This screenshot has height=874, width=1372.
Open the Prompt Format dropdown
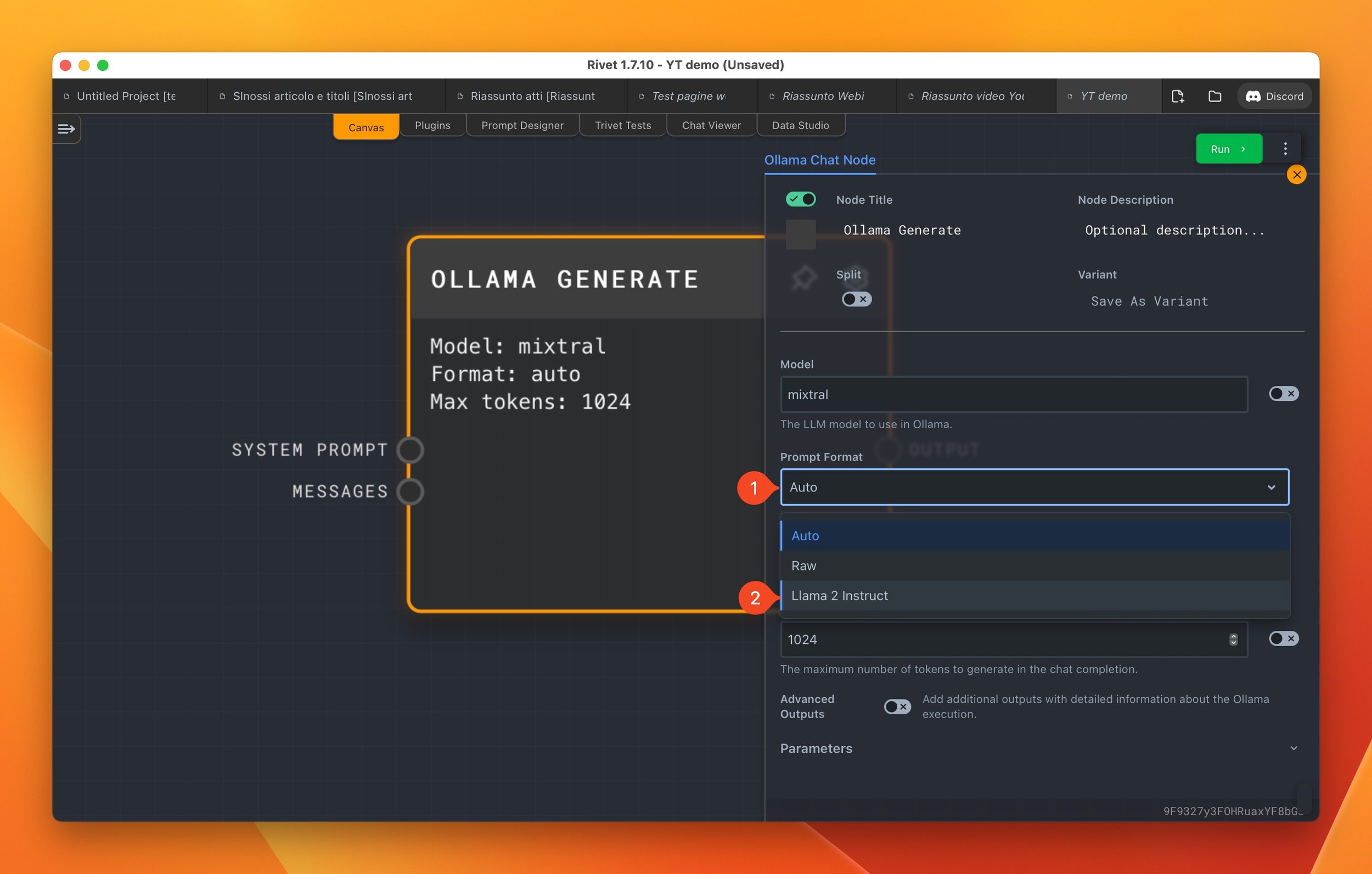pyautogui.click(x=1034, y=488)
